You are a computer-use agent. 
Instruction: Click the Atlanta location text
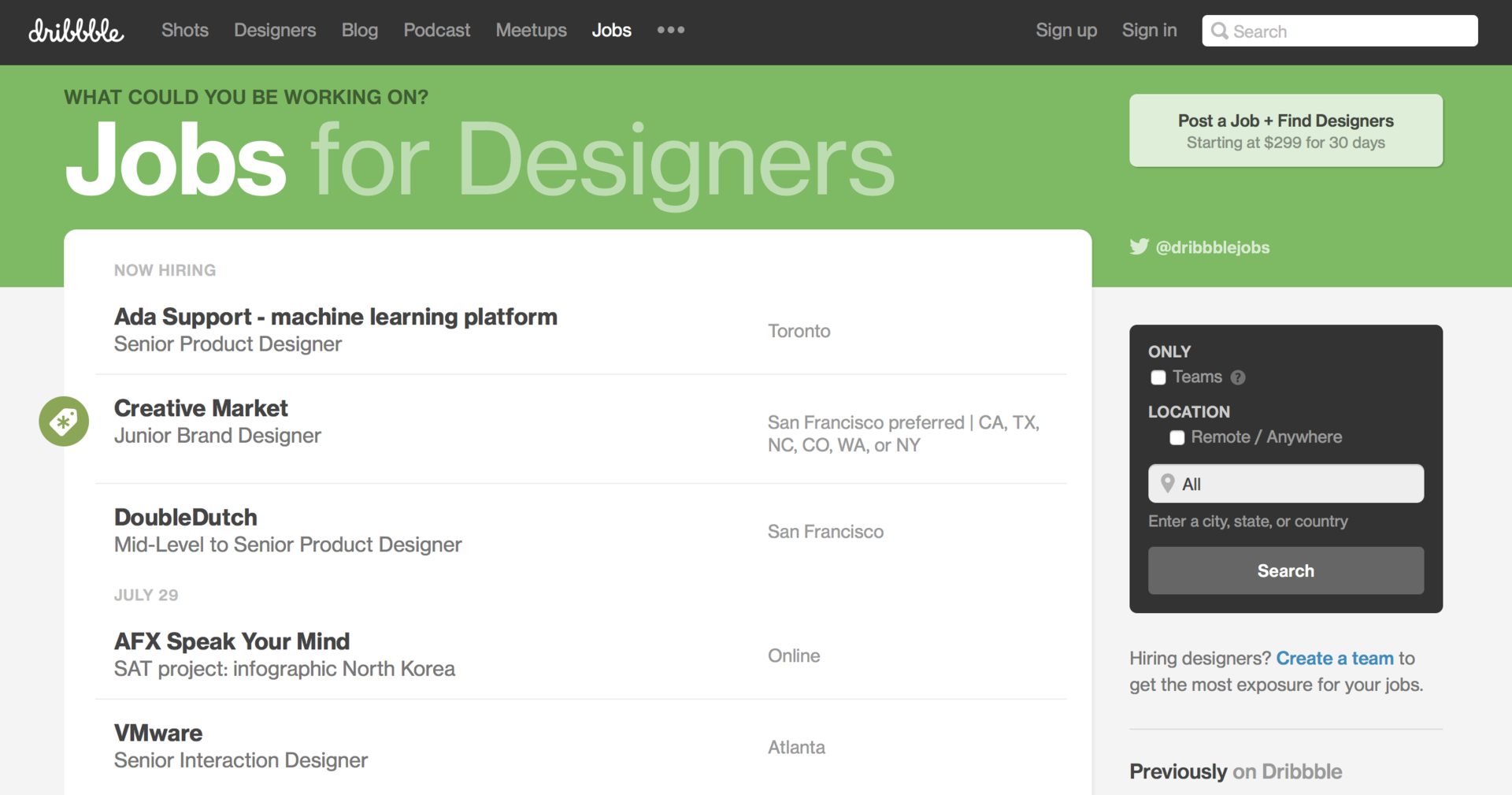click(x=796, y=747)
